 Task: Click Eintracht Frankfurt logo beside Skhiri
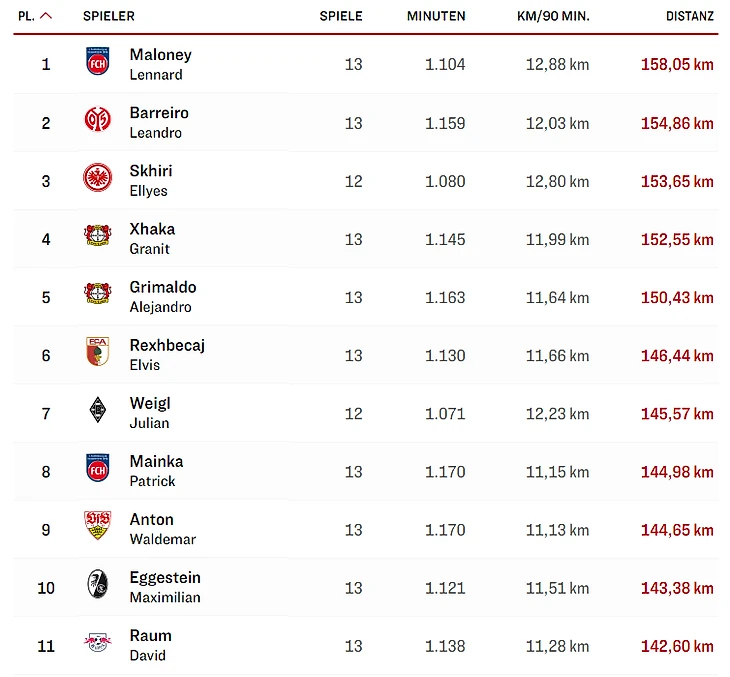coord(97,180)
